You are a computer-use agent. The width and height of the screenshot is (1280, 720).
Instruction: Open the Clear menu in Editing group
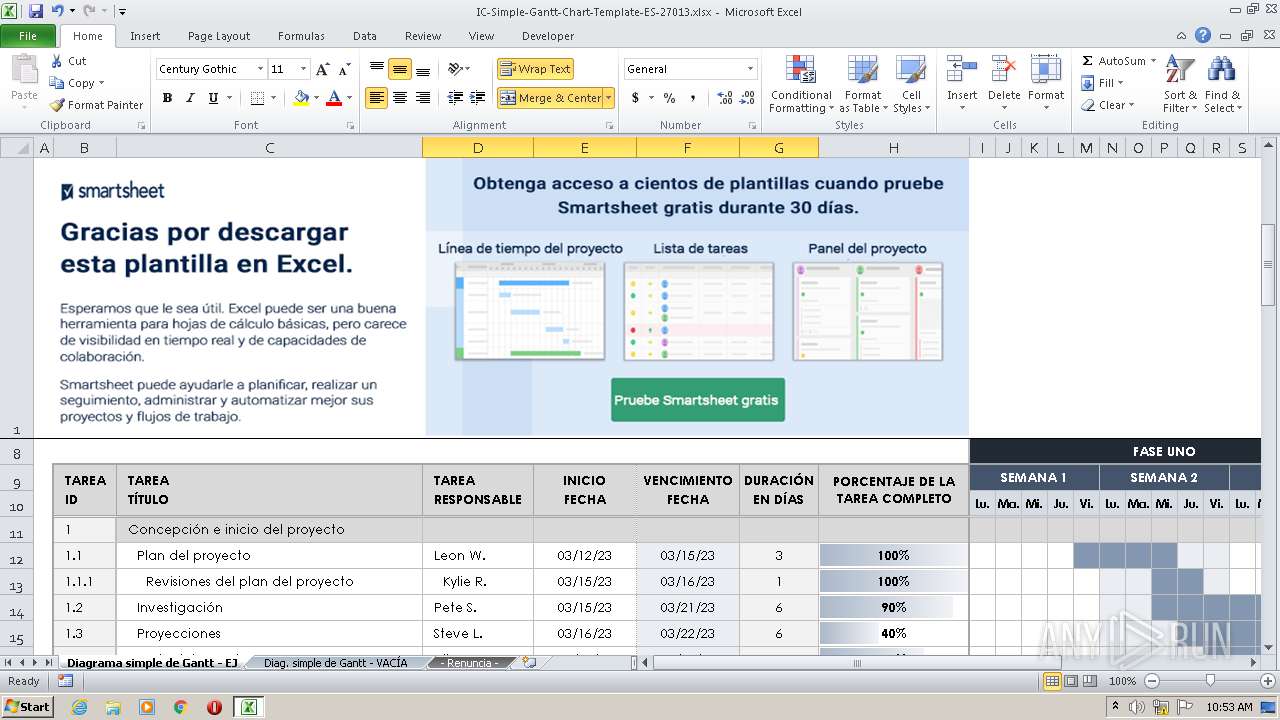pos(1108,105)
